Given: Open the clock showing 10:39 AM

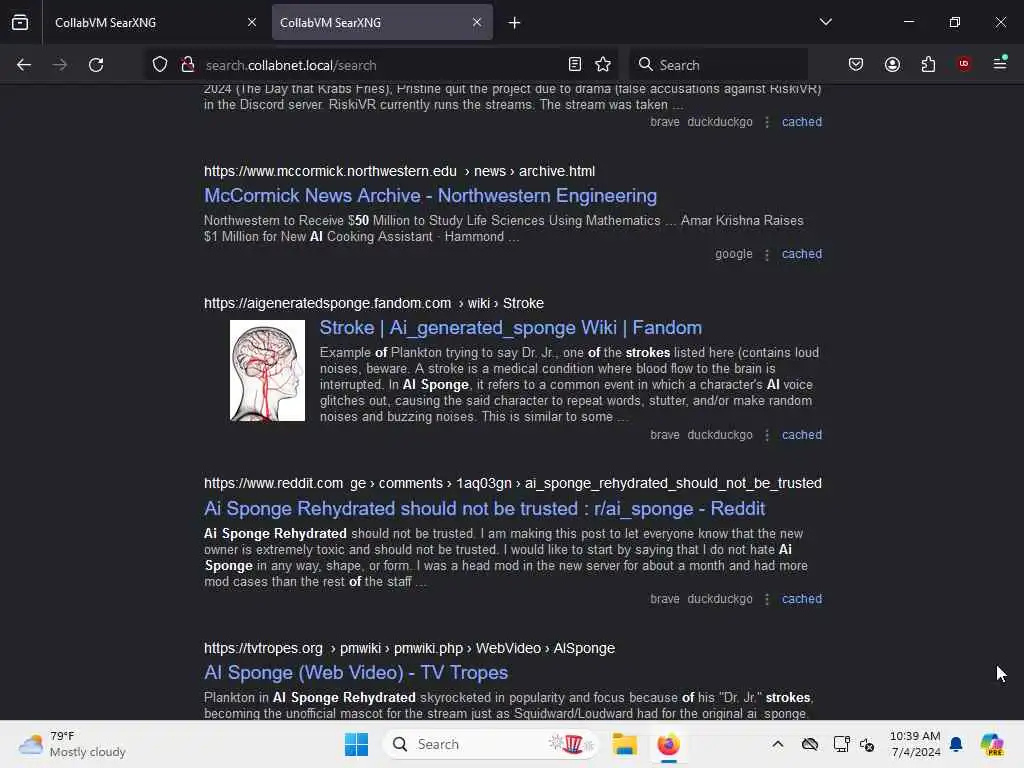Looking at the screenshot, I should (915, 744).
